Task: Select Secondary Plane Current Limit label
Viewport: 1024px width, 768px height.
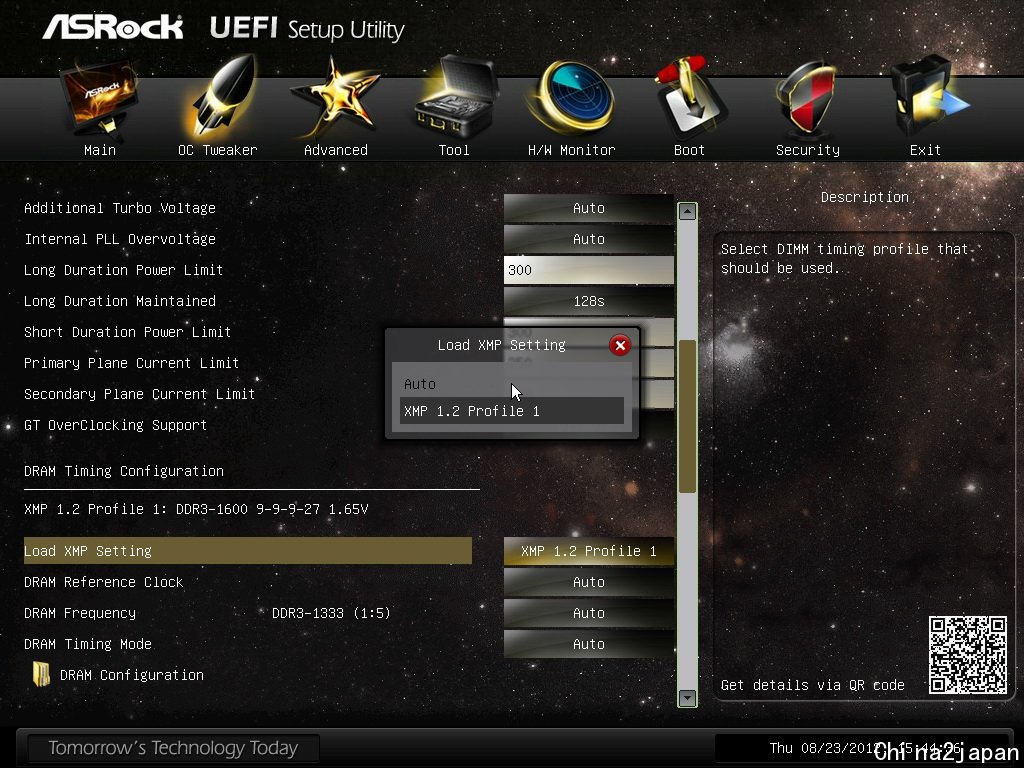Action: click(x=139, y=394)
